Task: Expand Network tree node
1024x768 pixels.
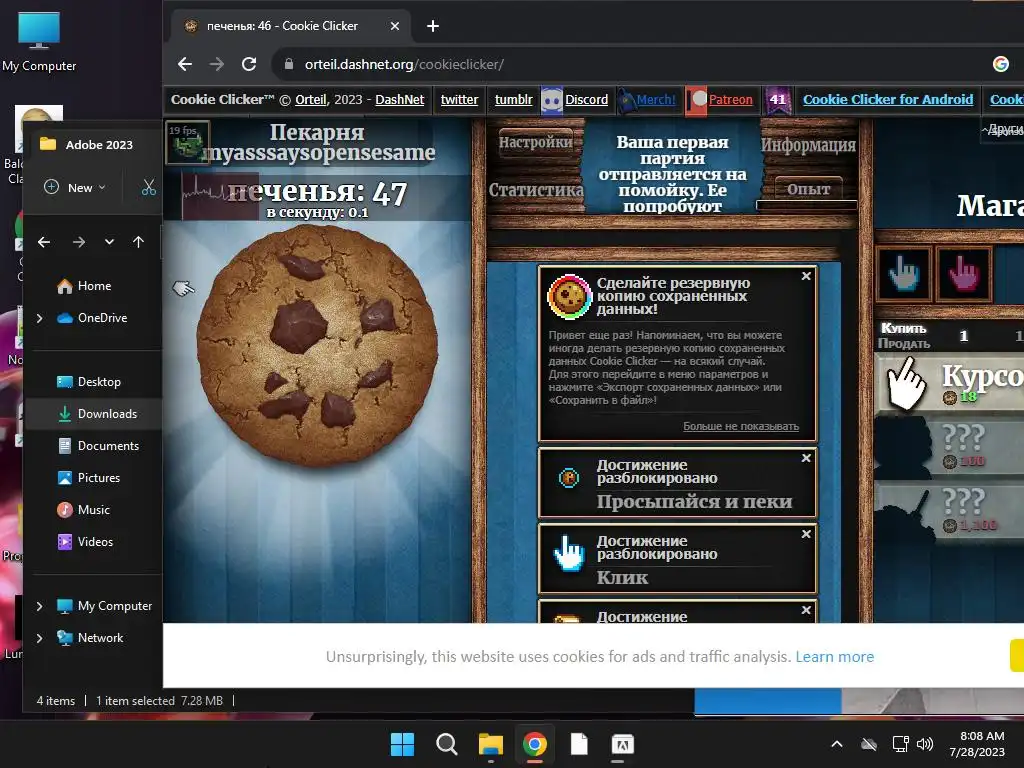Action: tap(40, 638)
